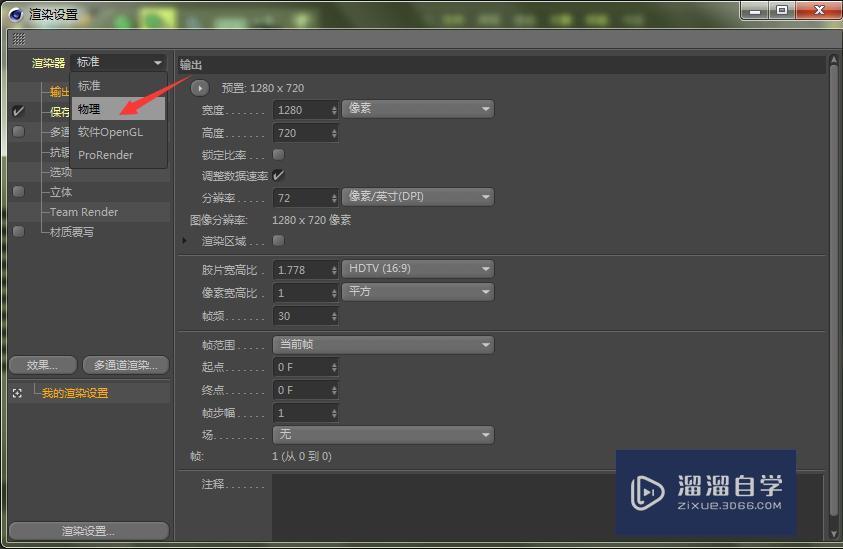Viewport: 843px width, 549px height.
Task: Select the Team Render item
Action: (x=84, y=212)
